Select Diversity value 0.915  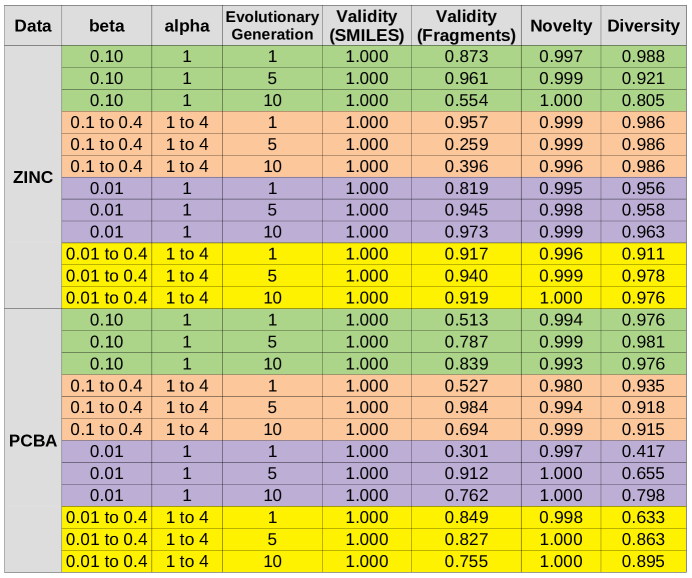pyautogui.click(x=643, y=430)
